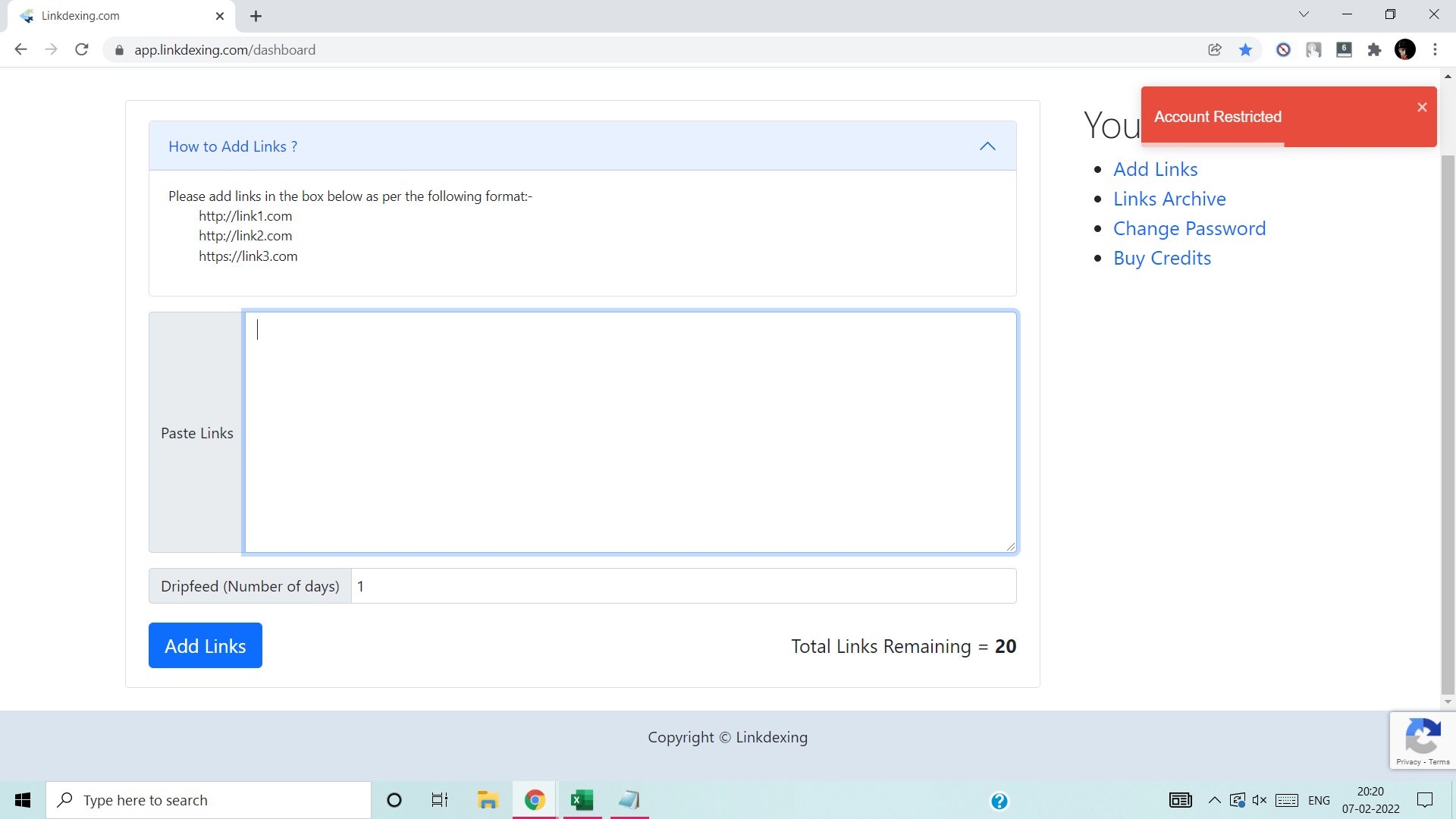This screenshot has height=819, width=1456.
Task: Show hidden system tray icons
Action: [x=1214, y=800]
